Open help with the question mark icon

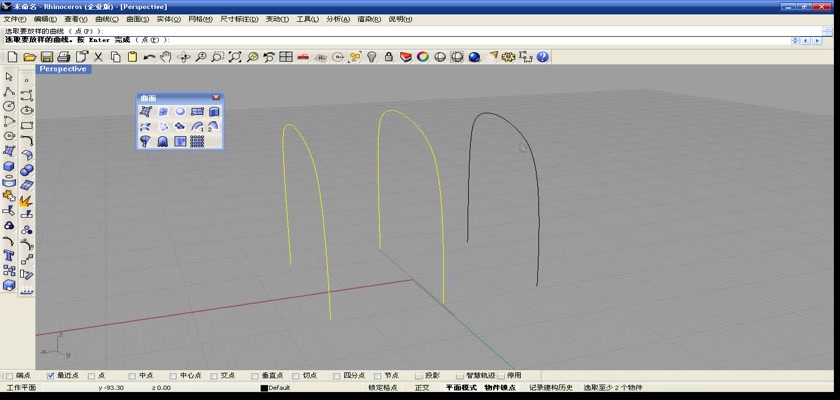[543, 57]
